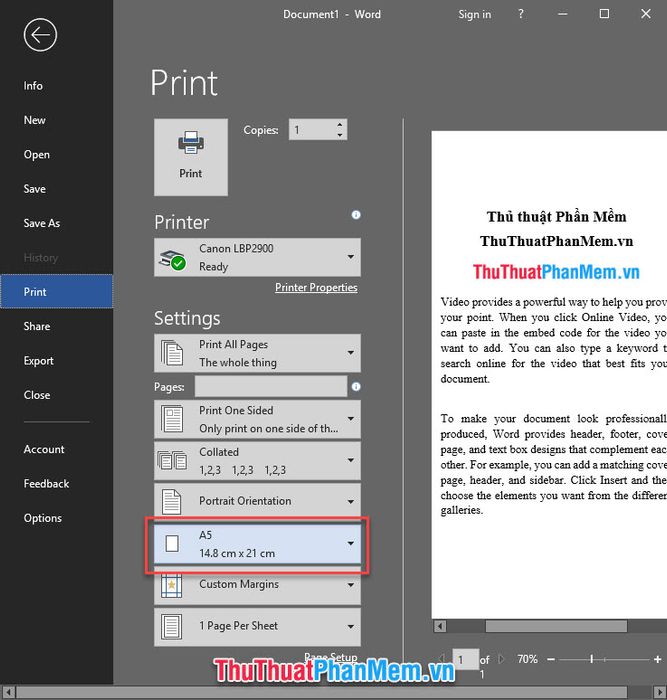Click the Copies number field

pyautogui.click(x=312, y=129)
